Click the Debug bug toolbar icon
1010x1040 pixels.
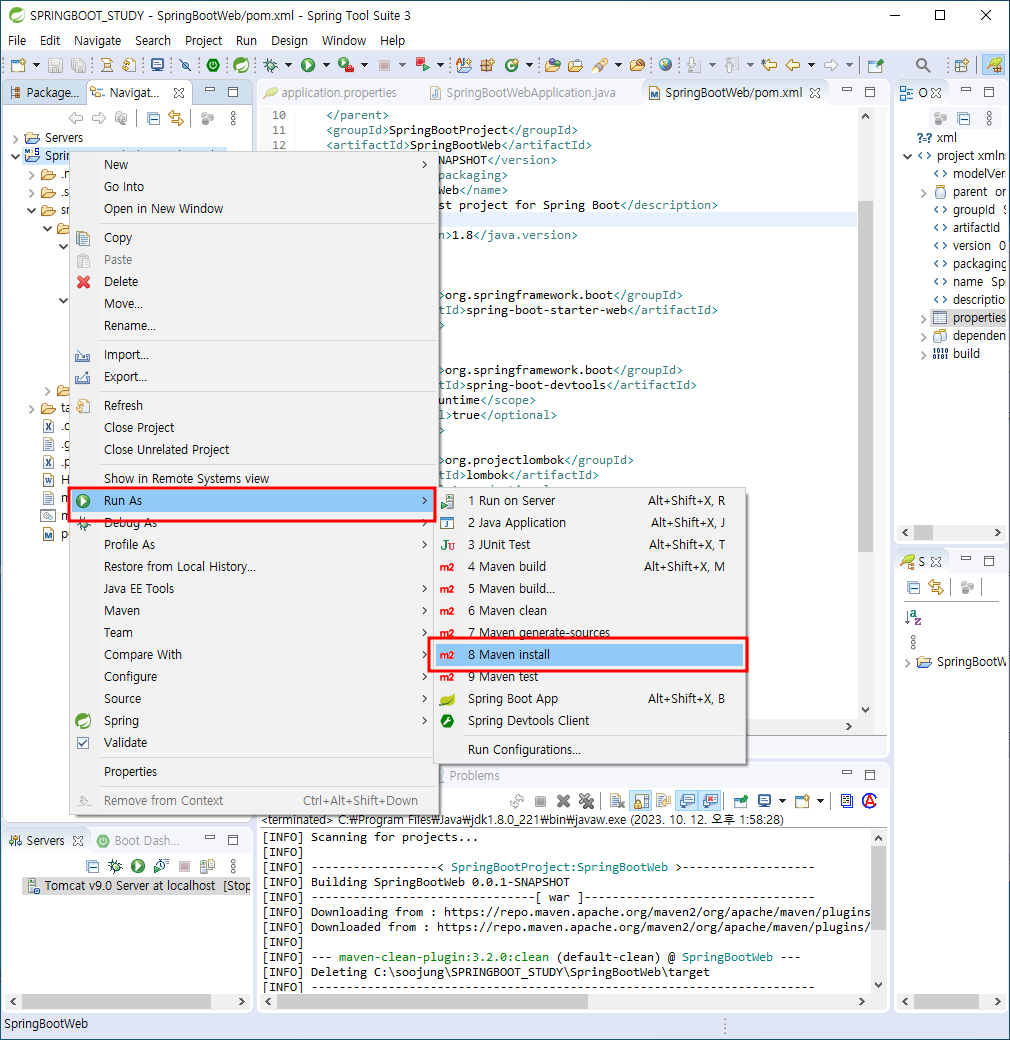pos(271,65)
